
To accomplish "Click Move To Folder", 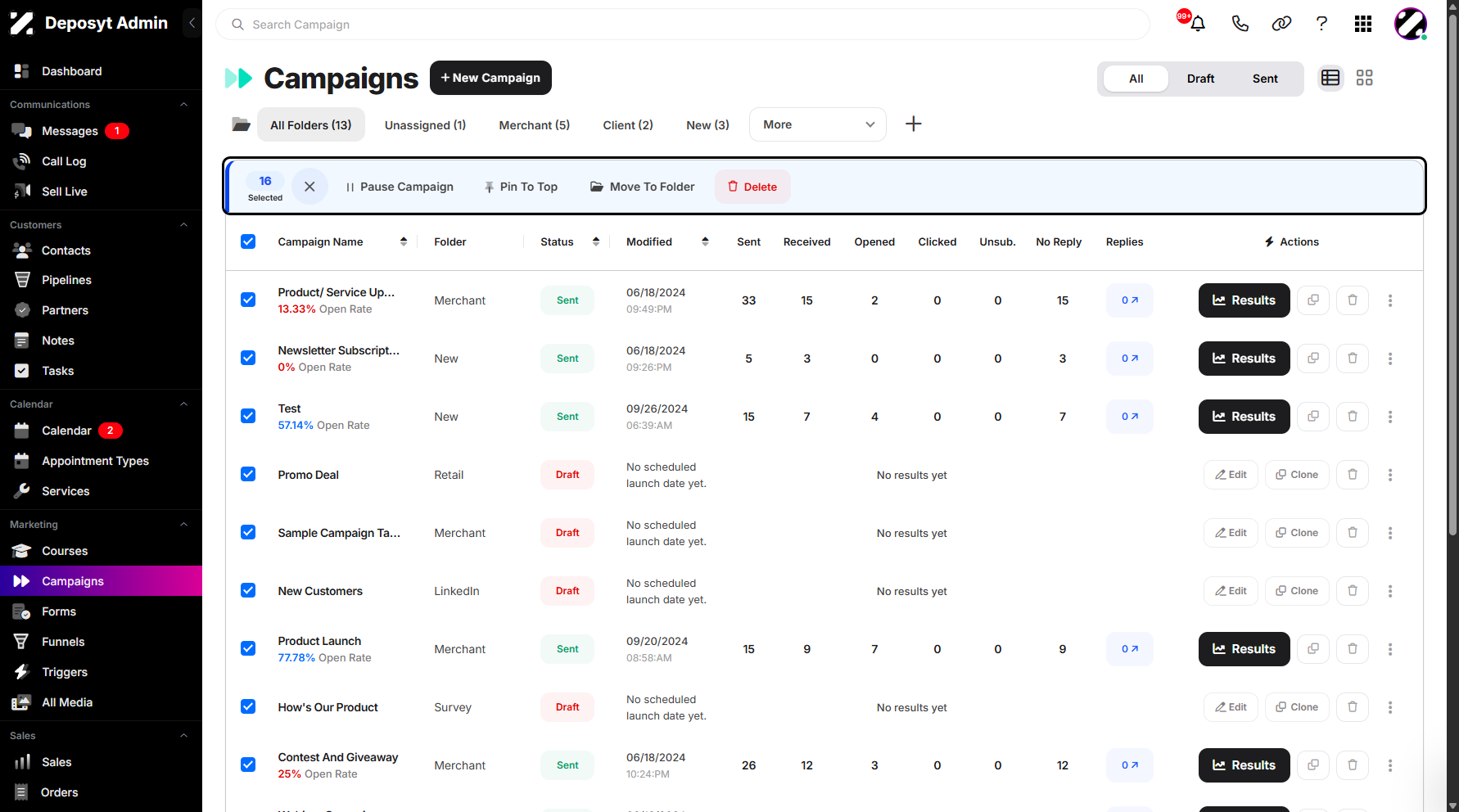I will pyautogui.click(x=643, y=187).
